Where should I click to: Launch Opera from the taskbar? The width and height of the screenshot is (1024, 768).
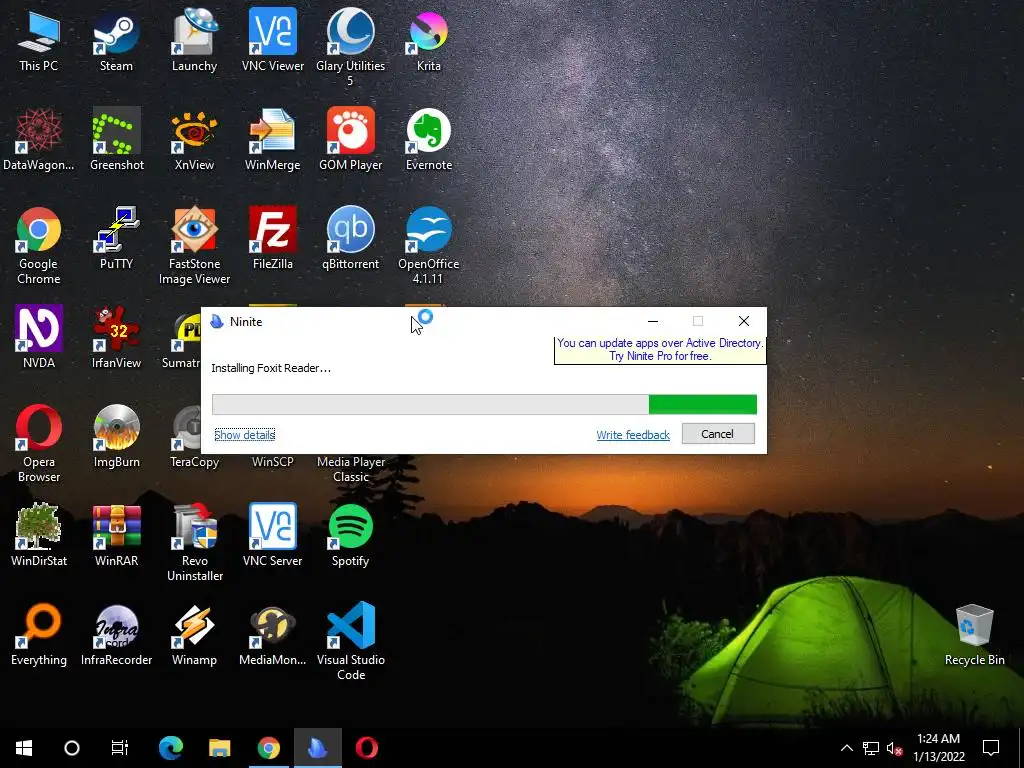click(366, 748)
